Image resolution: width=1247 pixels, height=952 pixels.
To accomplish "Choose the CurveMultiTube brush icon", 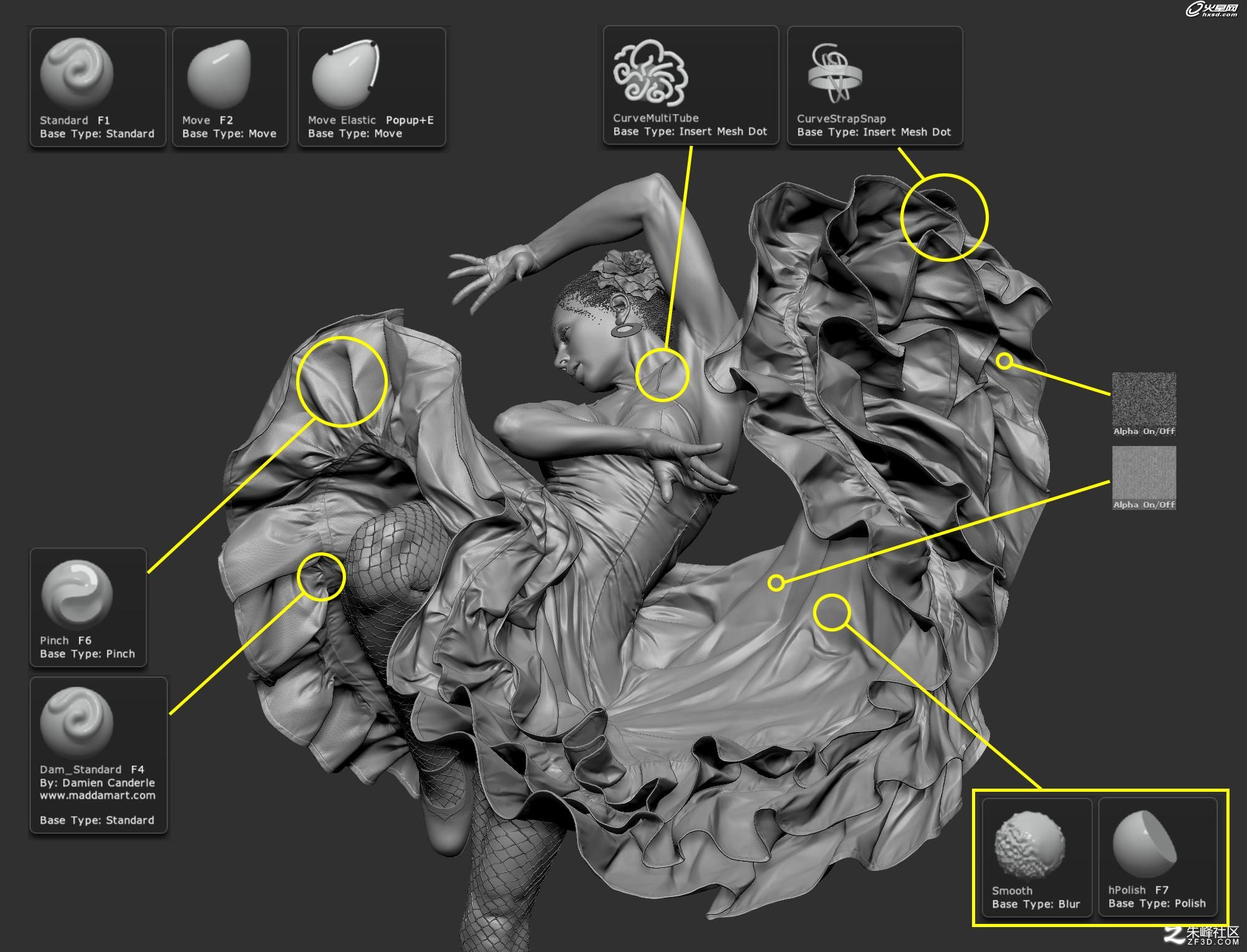I will 650,72.
